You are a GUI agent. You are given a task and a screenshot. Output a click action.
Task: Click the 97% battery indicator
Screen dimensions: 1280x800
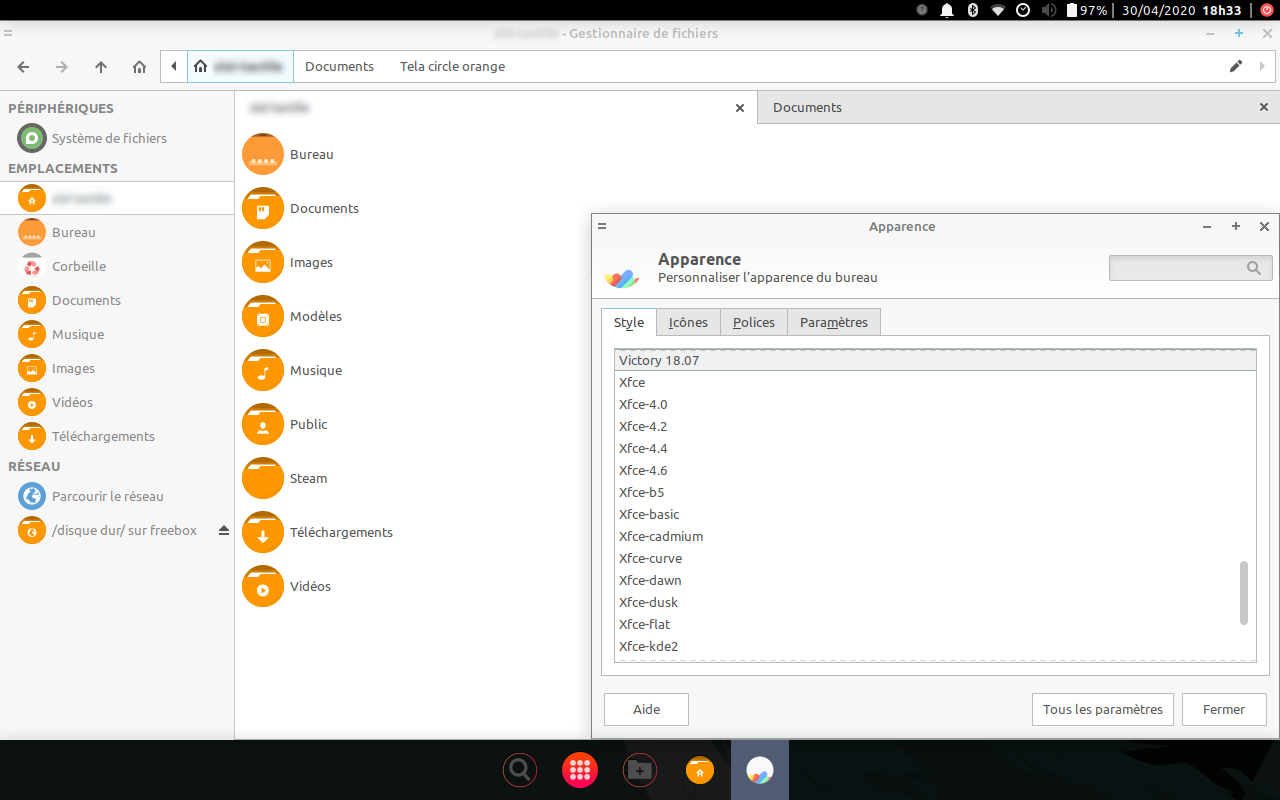click(1087, 10)
